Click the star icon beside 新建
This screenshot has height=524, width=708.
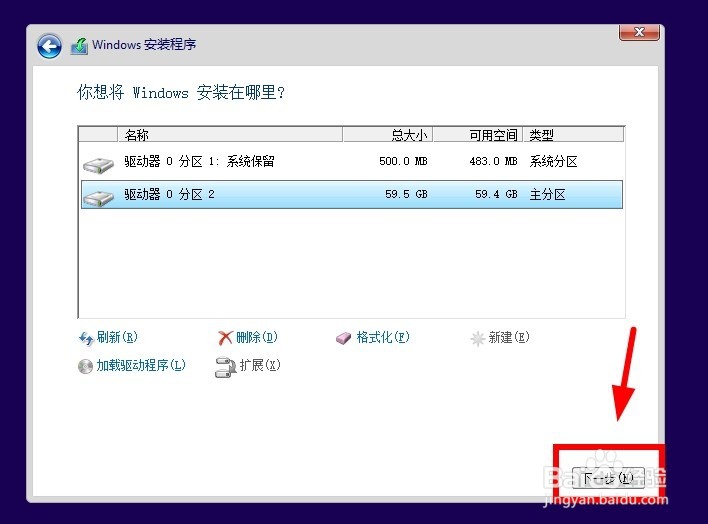point(477,338)
